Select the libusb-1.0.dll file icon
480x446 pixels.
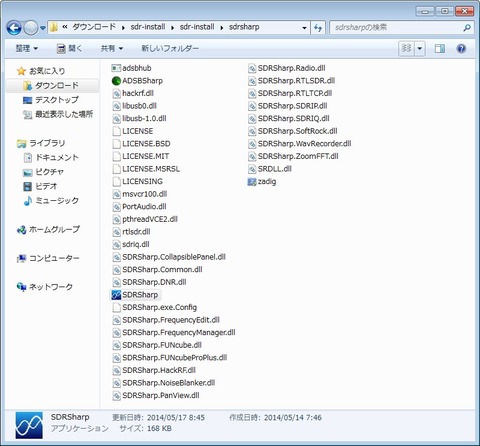(x=116, y=119)
